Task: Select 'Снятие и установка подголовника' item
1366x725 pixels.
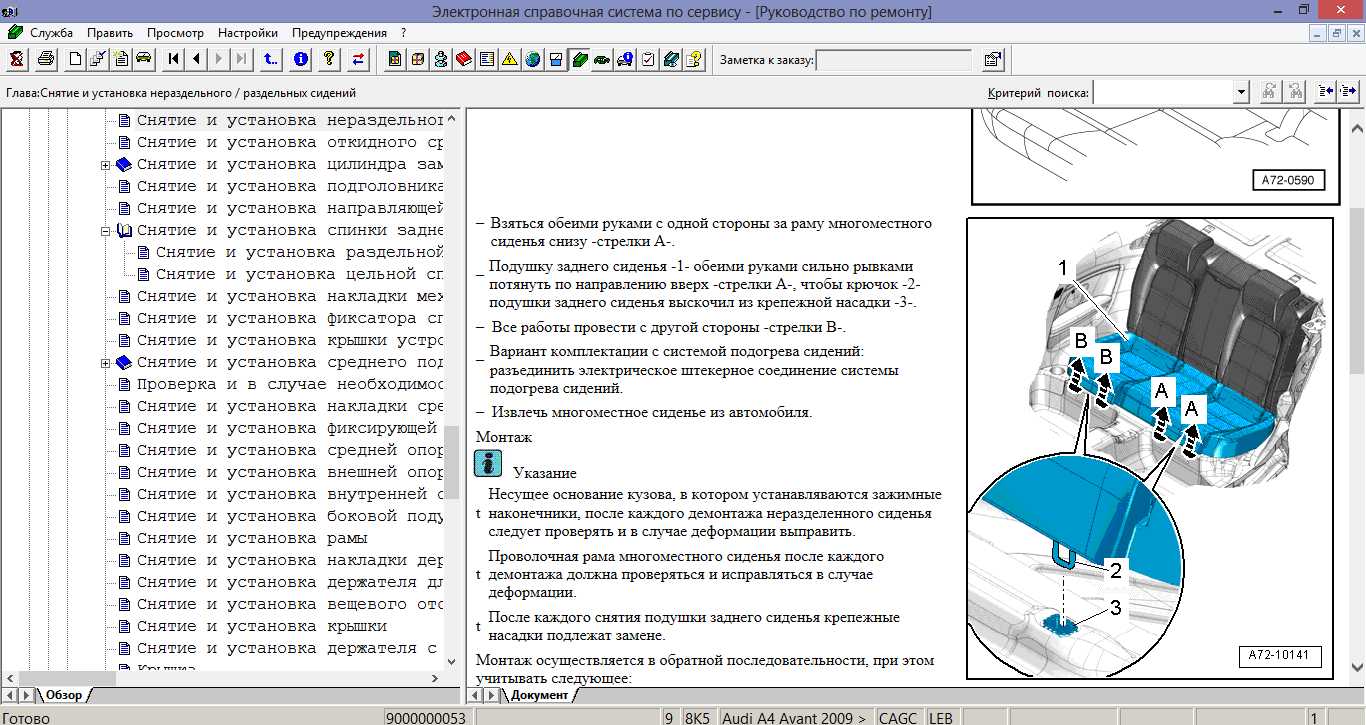Action: 289,187
